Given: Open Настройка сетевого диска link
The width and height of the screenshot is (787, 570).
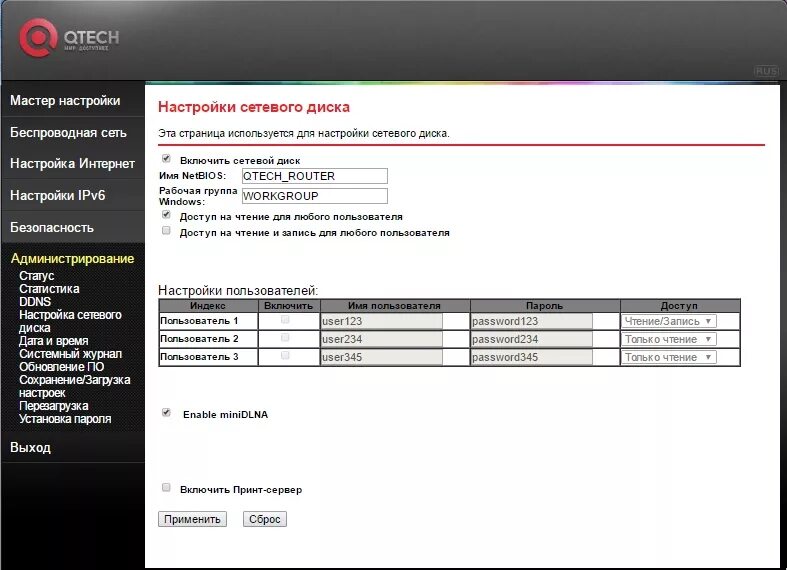Looking at the screenshot, I should (70, 321).
